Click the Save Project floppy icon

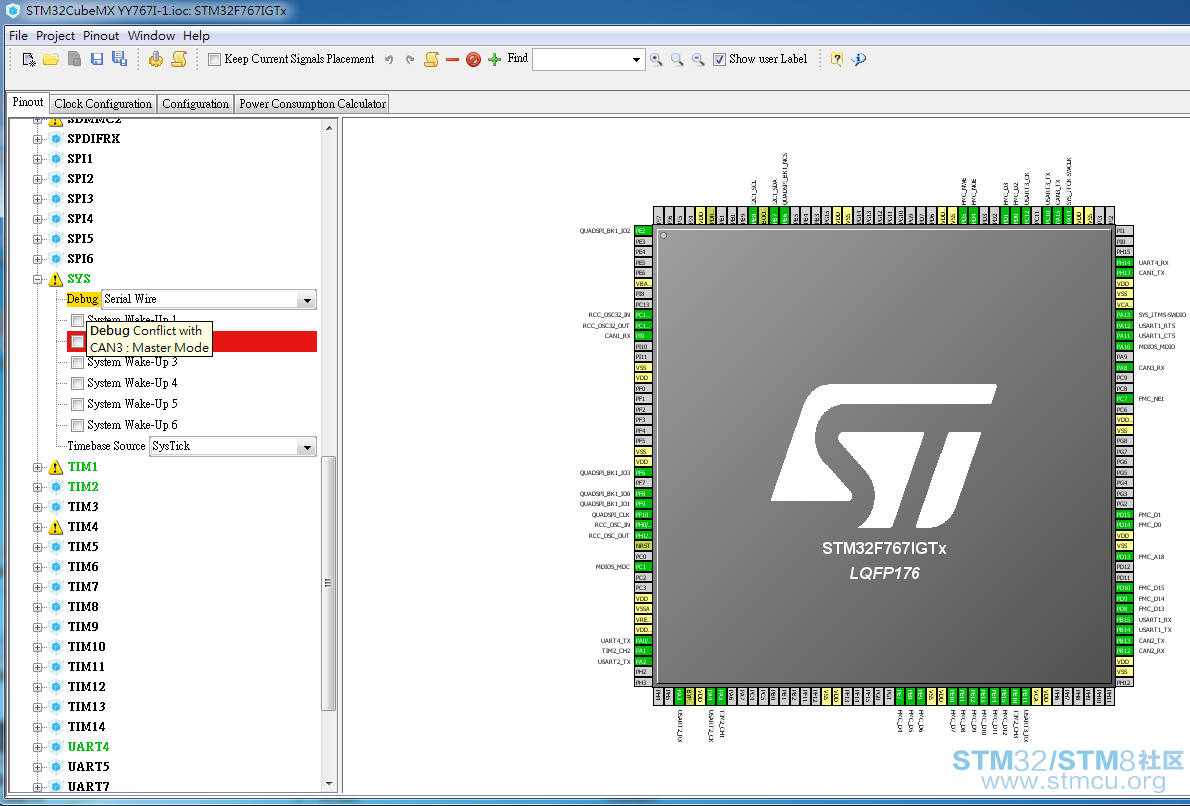[97, 59]
